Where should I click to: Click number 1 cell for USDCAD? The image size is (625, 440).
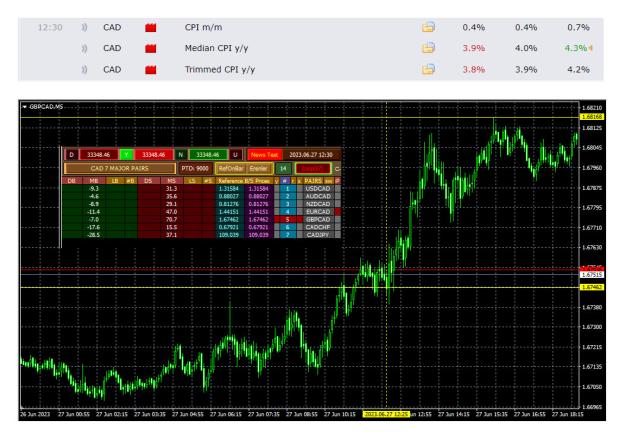(x=287, y=189)
